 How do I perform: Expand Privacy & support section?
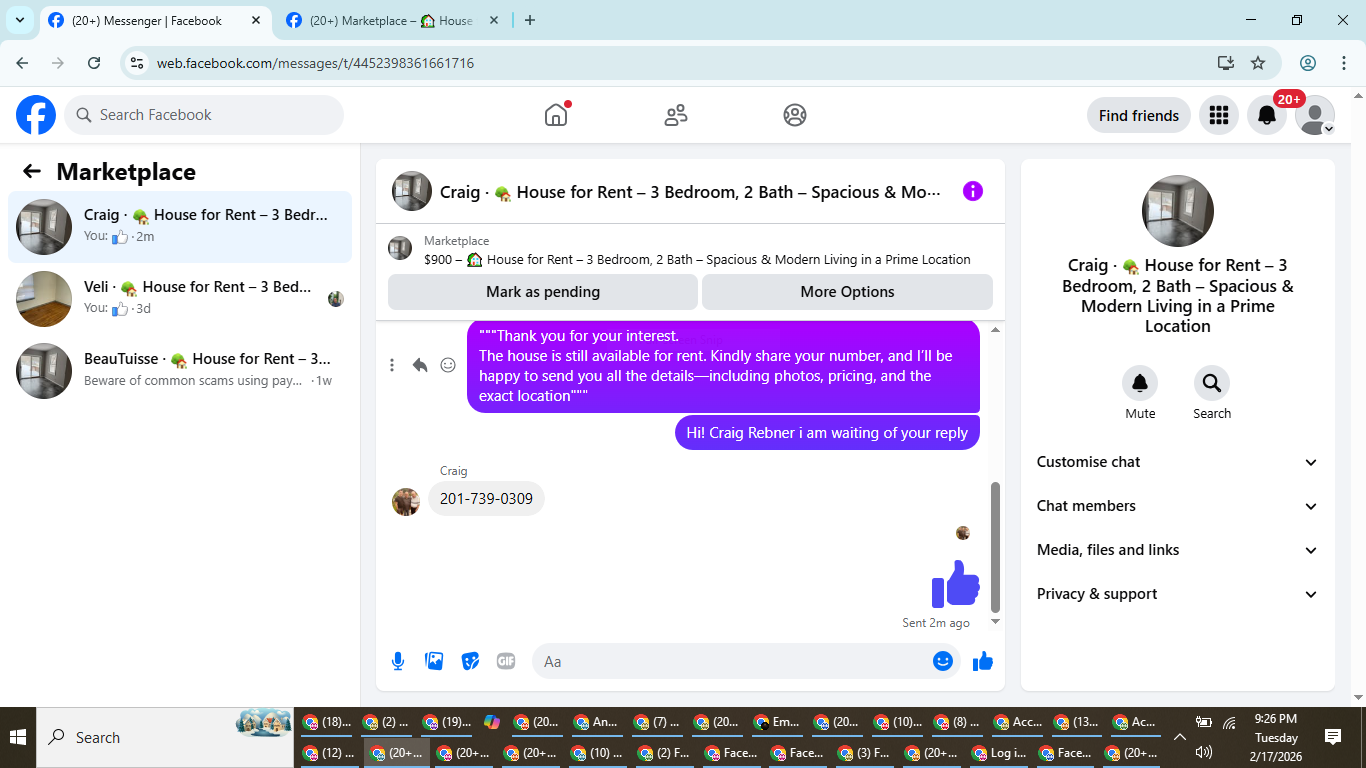pos(1178,594)
